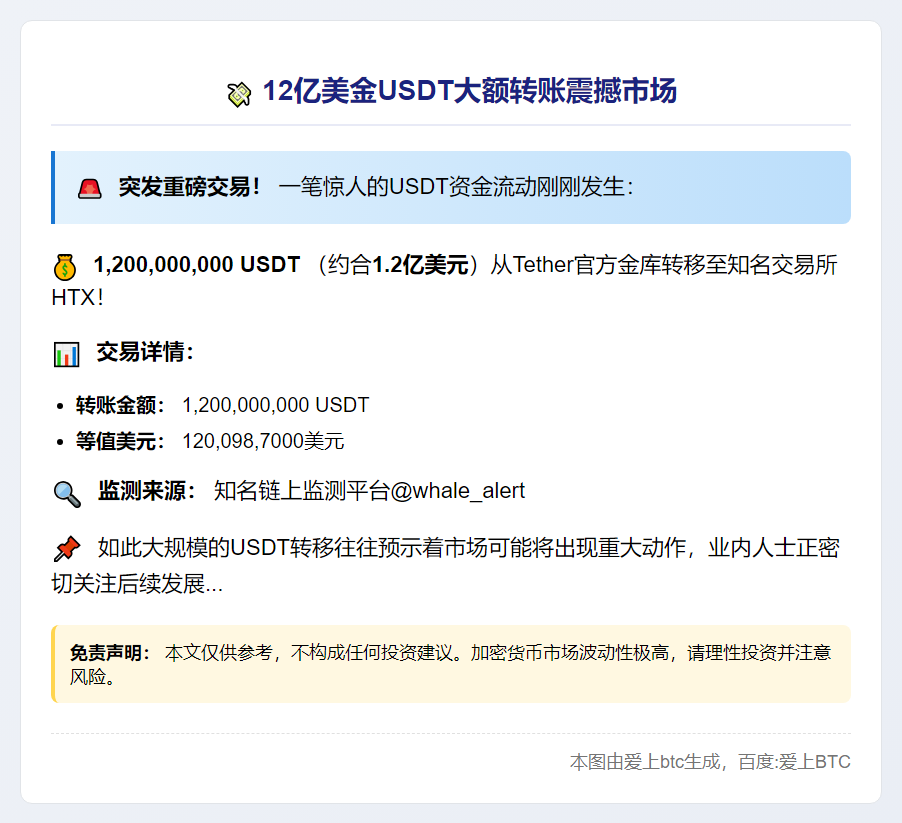Click the money bag emoji icon
Viewport: 902px width, 823px height.
tap(65, 267)
